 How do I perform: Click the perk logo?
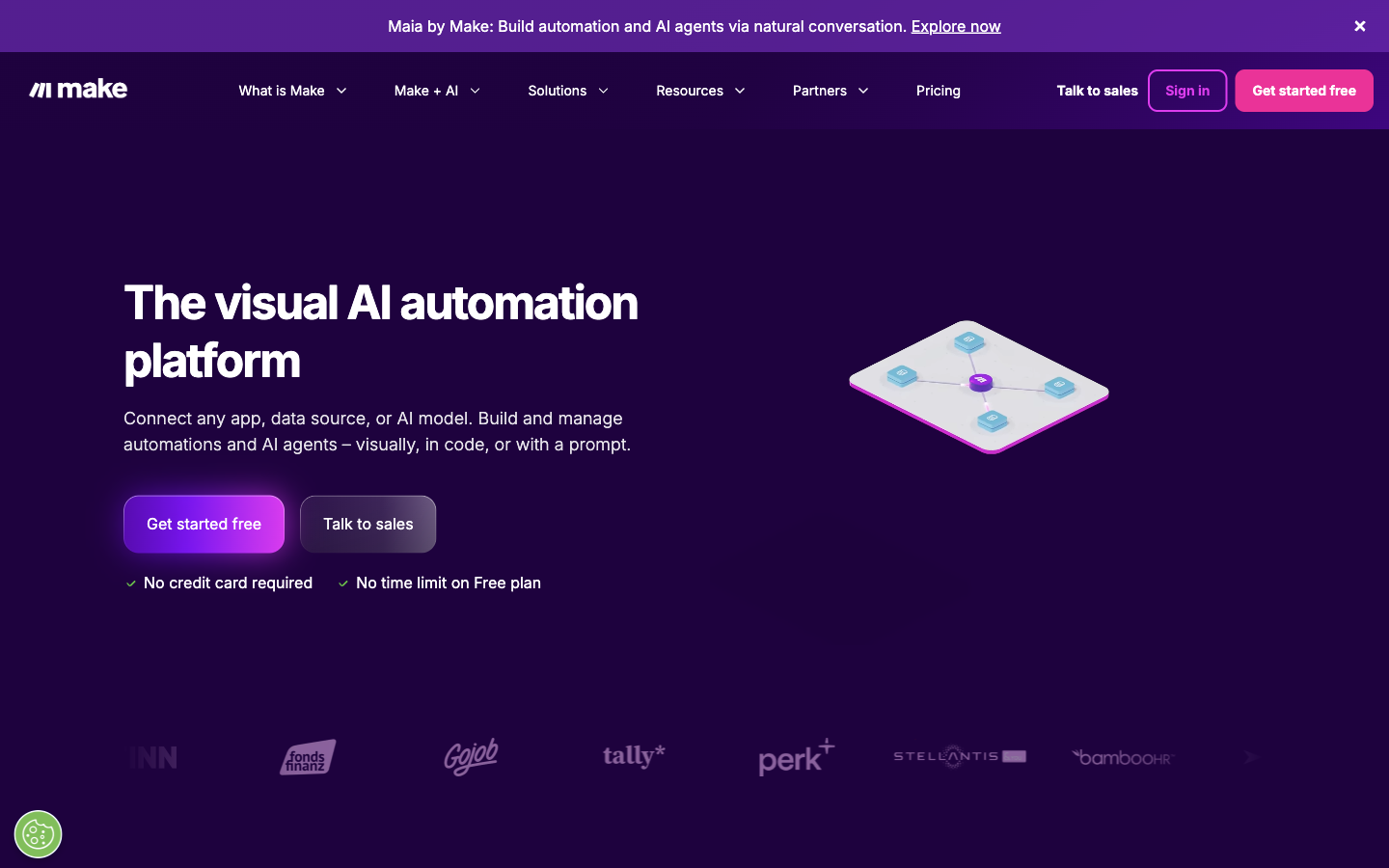797,757
